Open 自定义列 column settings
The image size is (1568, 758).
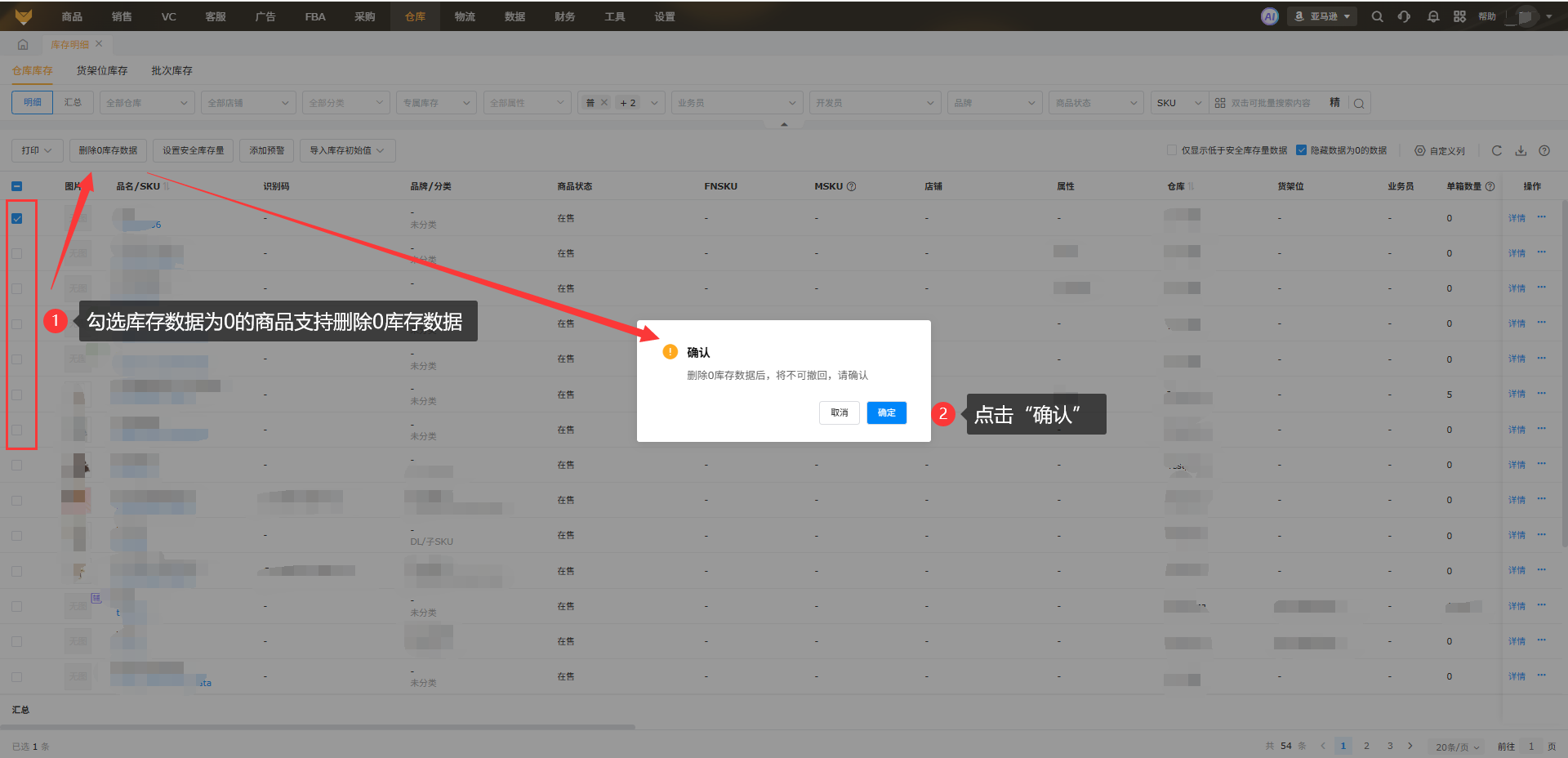1440,151
